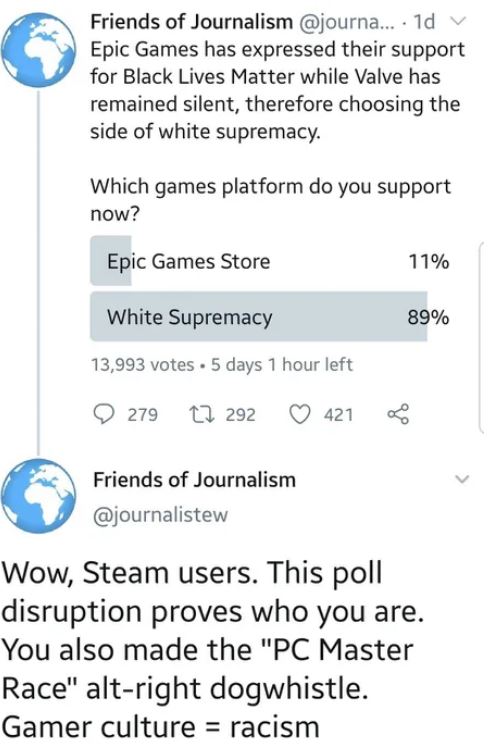Open Friends of Journalism name in the reply
This screenshot has width=501, height=744.
[195, 480]
